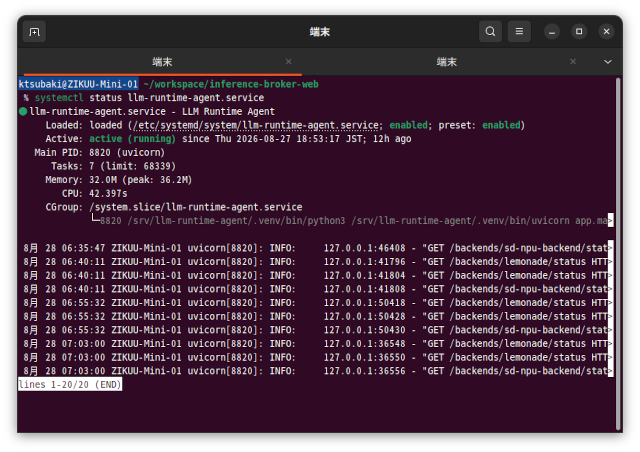Click log entry with port 36556
640x452 pixels.
(x=317, y=371)
